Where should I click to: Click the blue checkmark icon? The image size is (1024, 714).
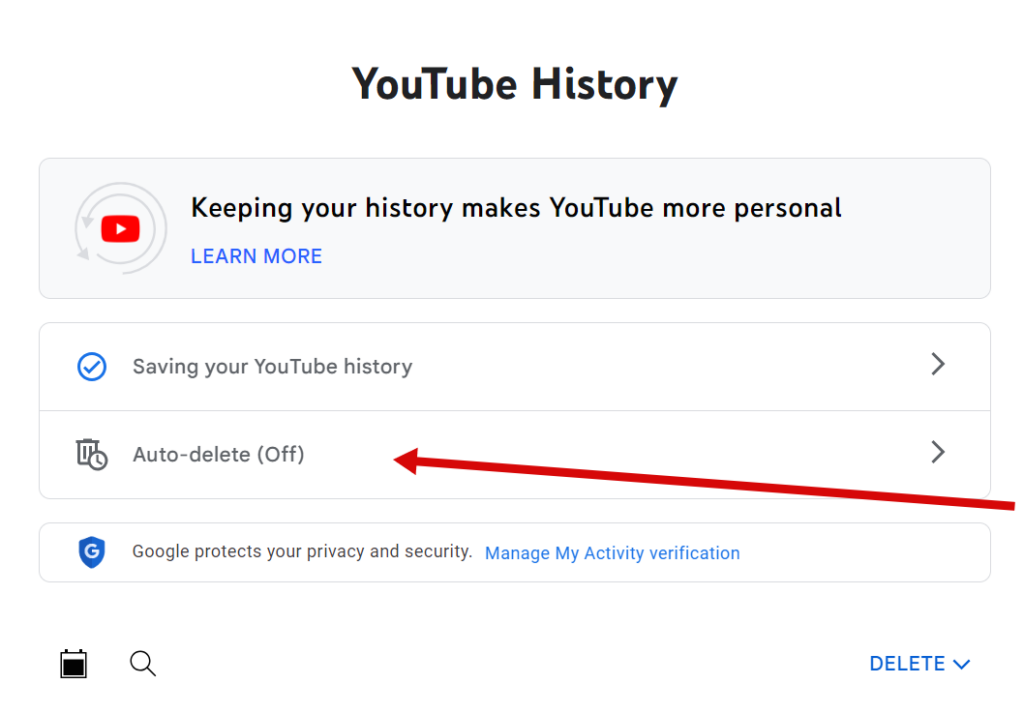pos(91,366)
